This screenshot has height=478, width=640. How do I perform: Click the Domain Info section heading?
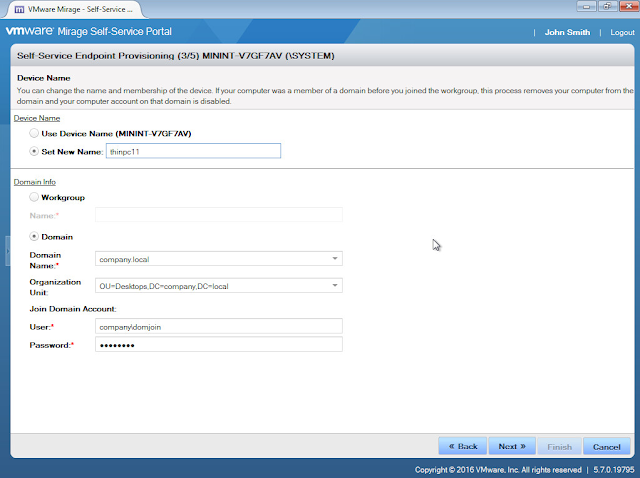point(35,182)
